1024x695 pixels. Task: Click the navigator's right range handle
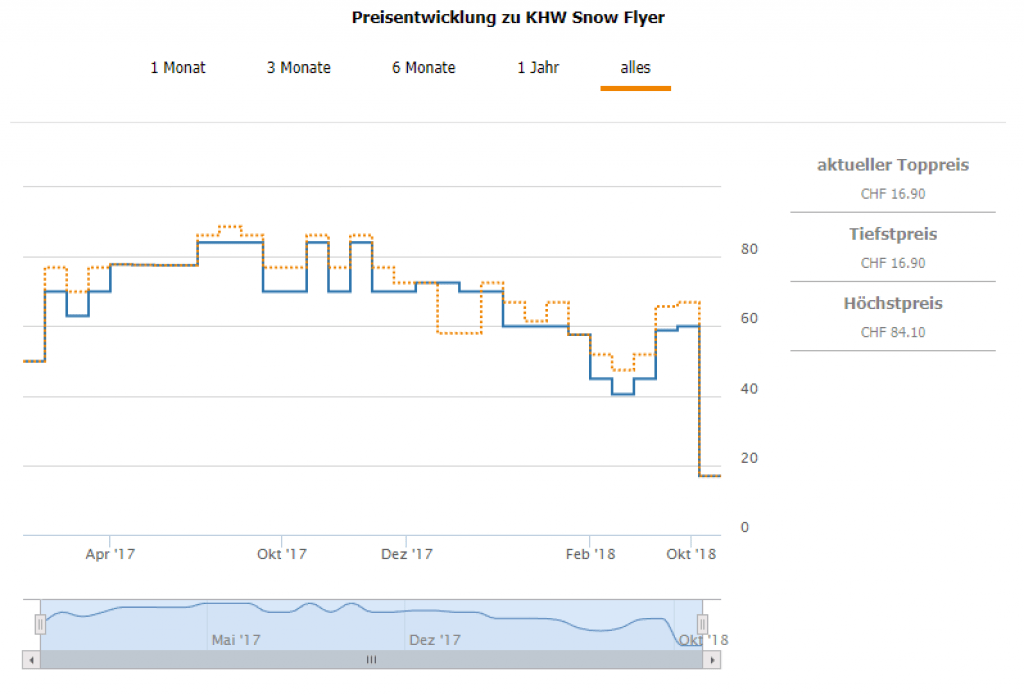click(702, 624)
